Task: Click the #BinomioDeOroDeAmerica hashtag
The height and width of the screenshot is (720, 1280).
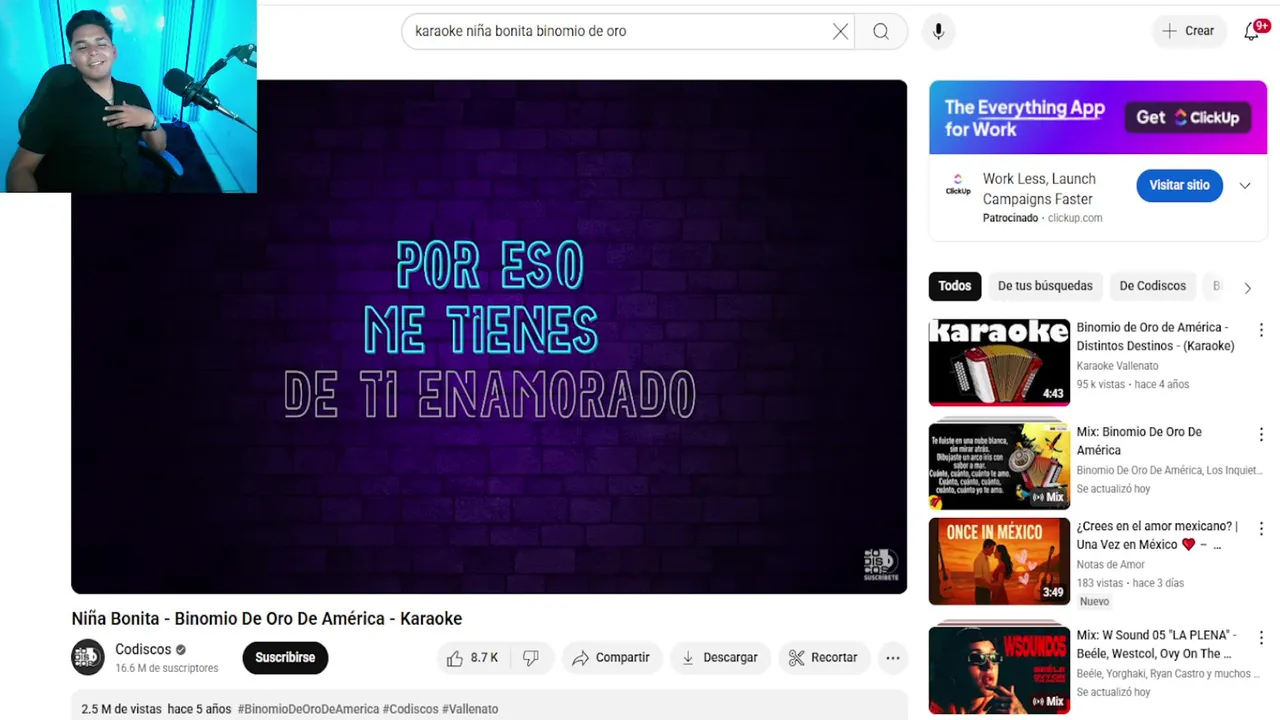Action: (x=308, y=709)
